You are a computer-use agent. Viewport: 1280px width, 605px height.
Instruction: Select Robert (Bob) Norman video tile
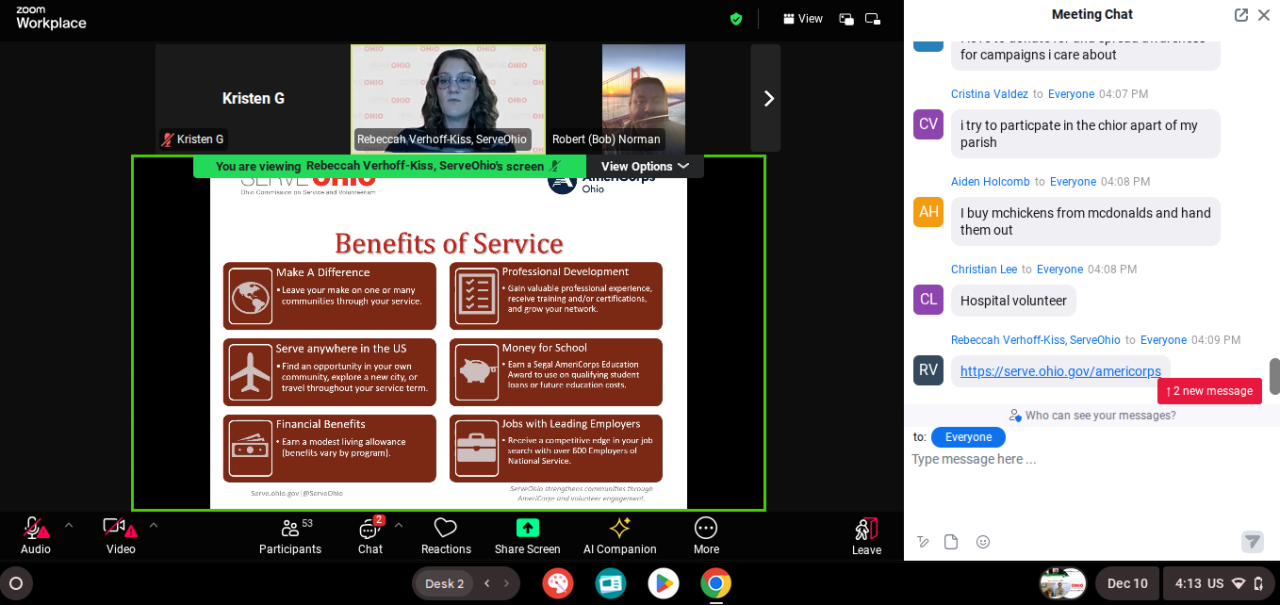pos(644,98)
